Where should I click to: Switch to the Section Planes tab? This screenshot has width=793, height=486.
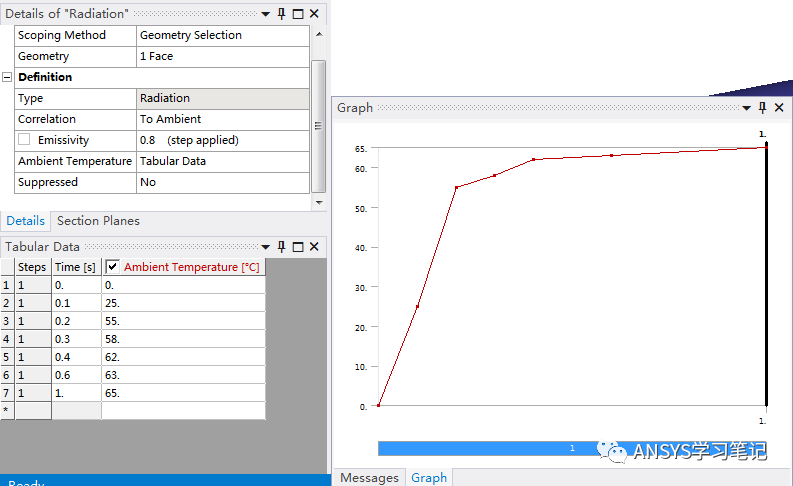(98, 221)
